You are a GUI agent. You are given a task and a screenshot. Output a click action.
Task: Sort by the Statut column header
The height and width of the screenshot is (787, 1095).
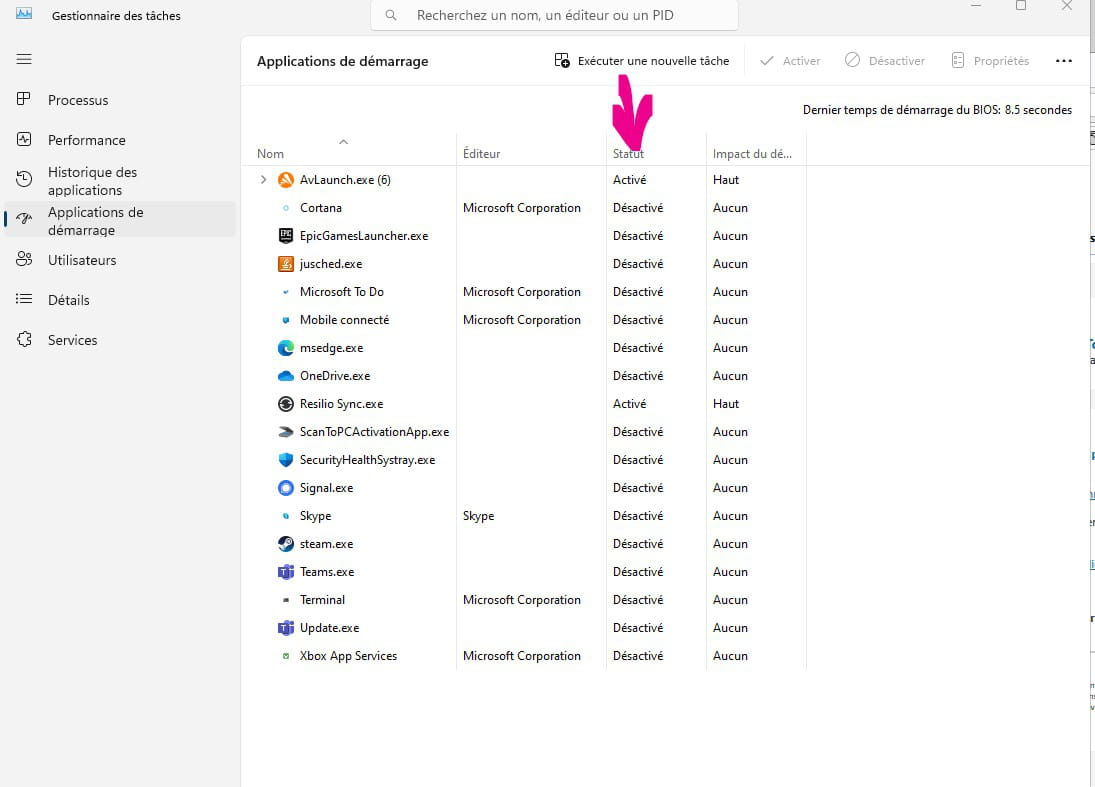pos(628,154)
